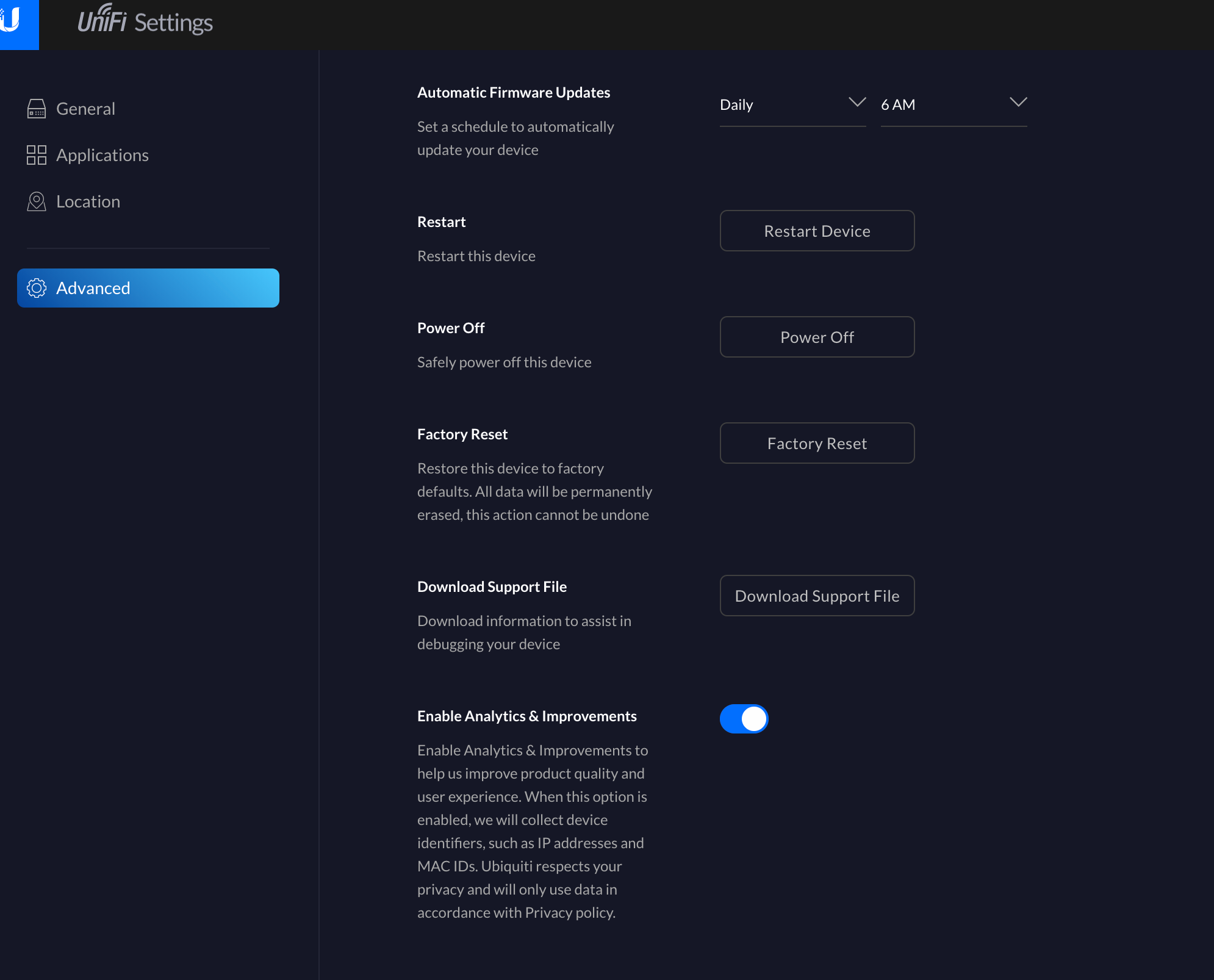The image size is (1214, 980).
Task: Select the Location menu item
Action: click(x=88, y=201)
